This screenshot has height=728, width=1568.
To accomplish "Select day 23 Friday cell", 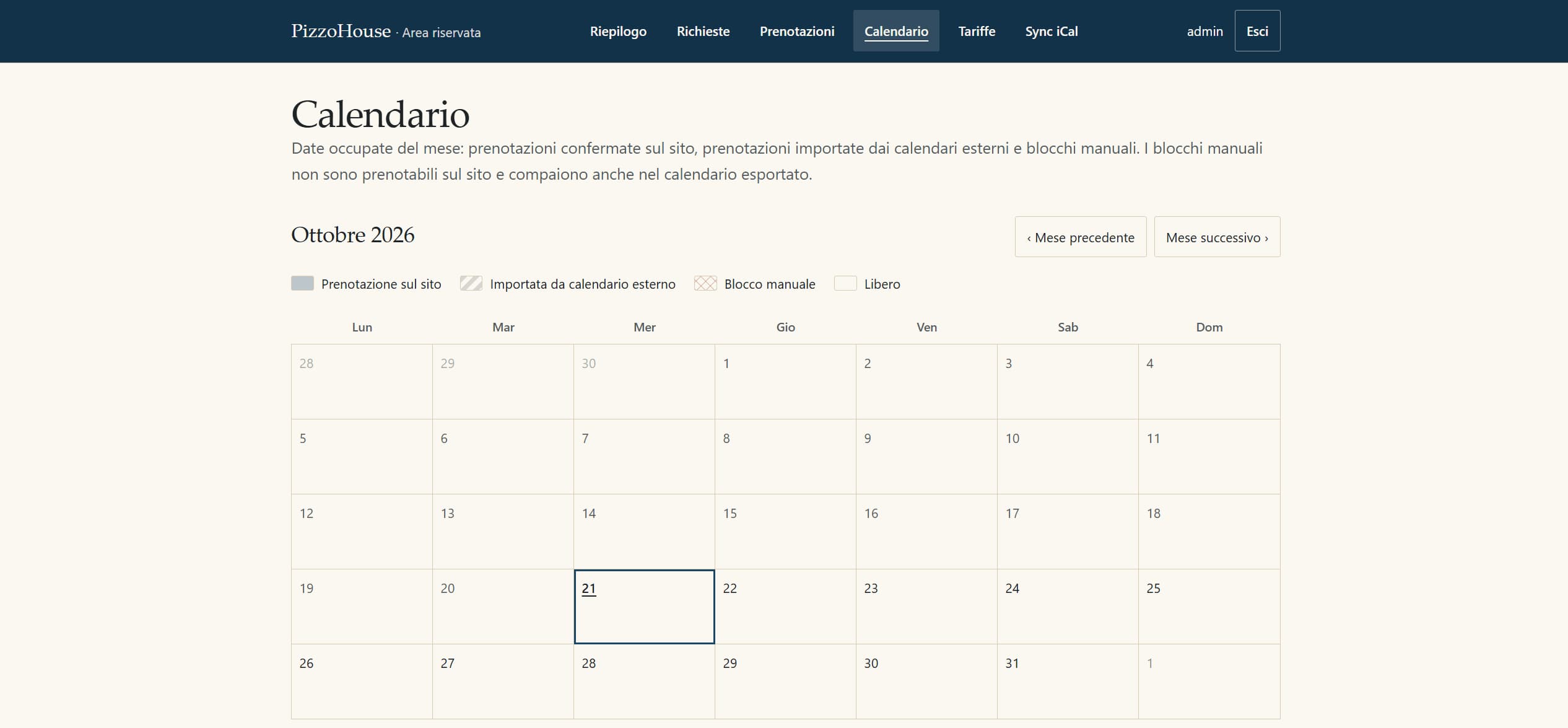I will (x=926, y=607).
